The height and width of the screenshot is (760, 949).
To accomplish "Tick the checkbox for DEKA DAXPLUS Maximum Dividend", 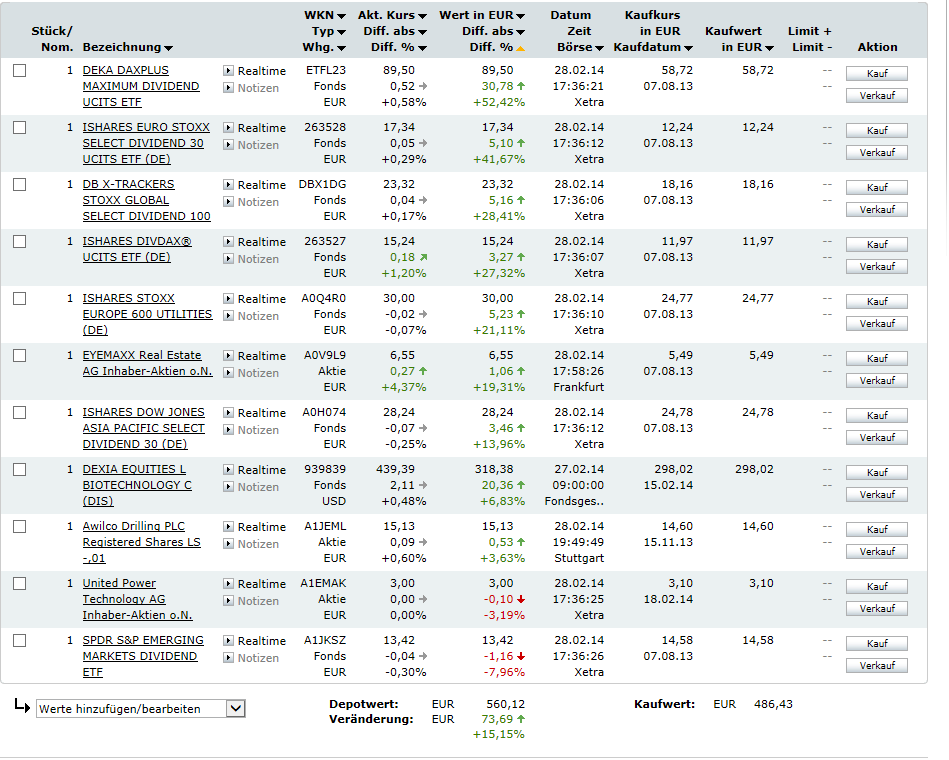I will click(x=20, y=71).
